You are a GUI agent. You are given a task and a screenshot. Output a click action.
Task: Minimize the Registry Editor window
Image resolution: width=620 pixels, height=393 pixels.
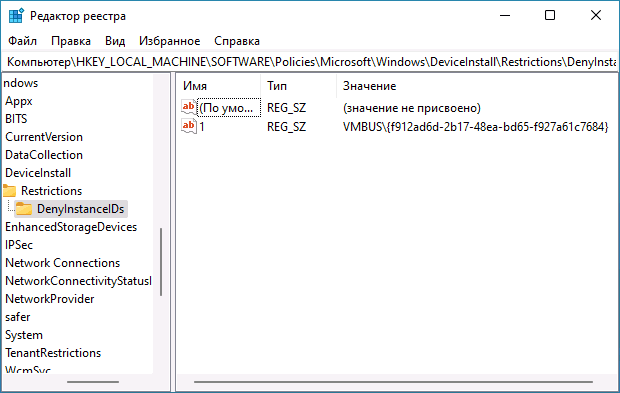505,16
